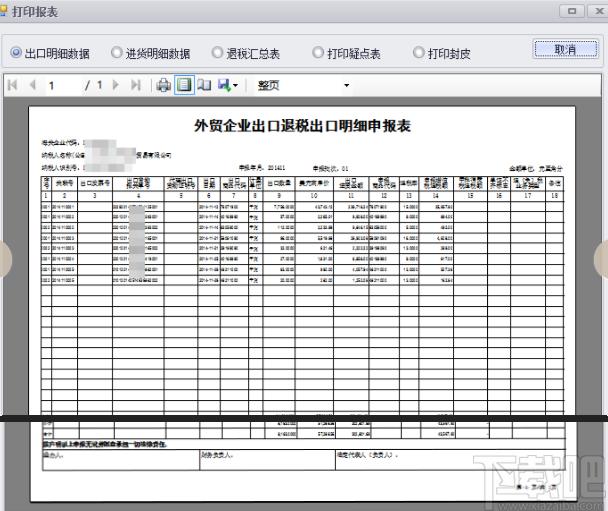Maximize the 打印报表 window
Viewport: 608px width, 511px height.
572,10
